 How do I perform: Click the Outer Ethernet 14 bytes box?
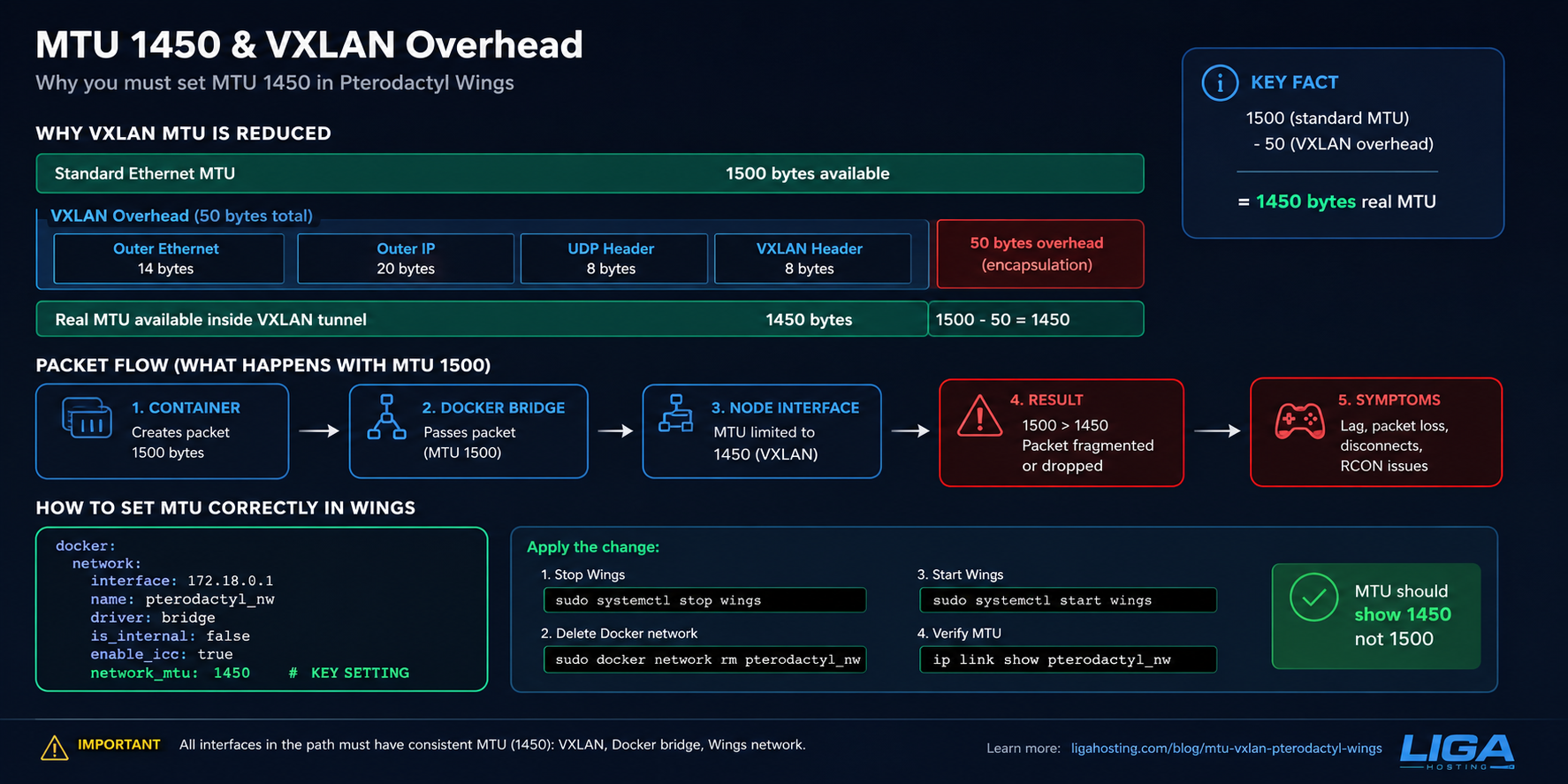[x=169, y=259]
